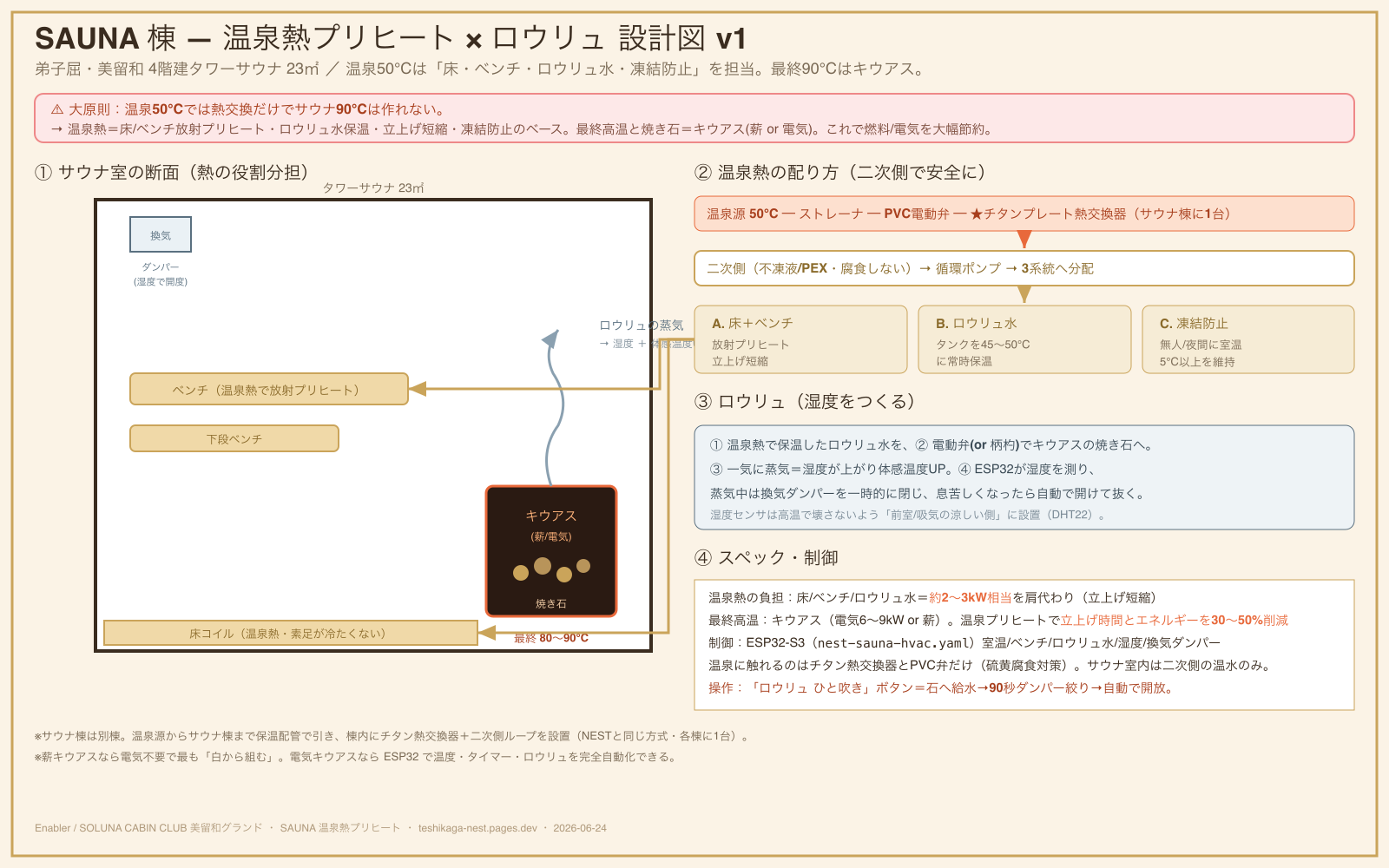
Task: Click the DHT22 humidity sensor note
Action: click(908, 515)
